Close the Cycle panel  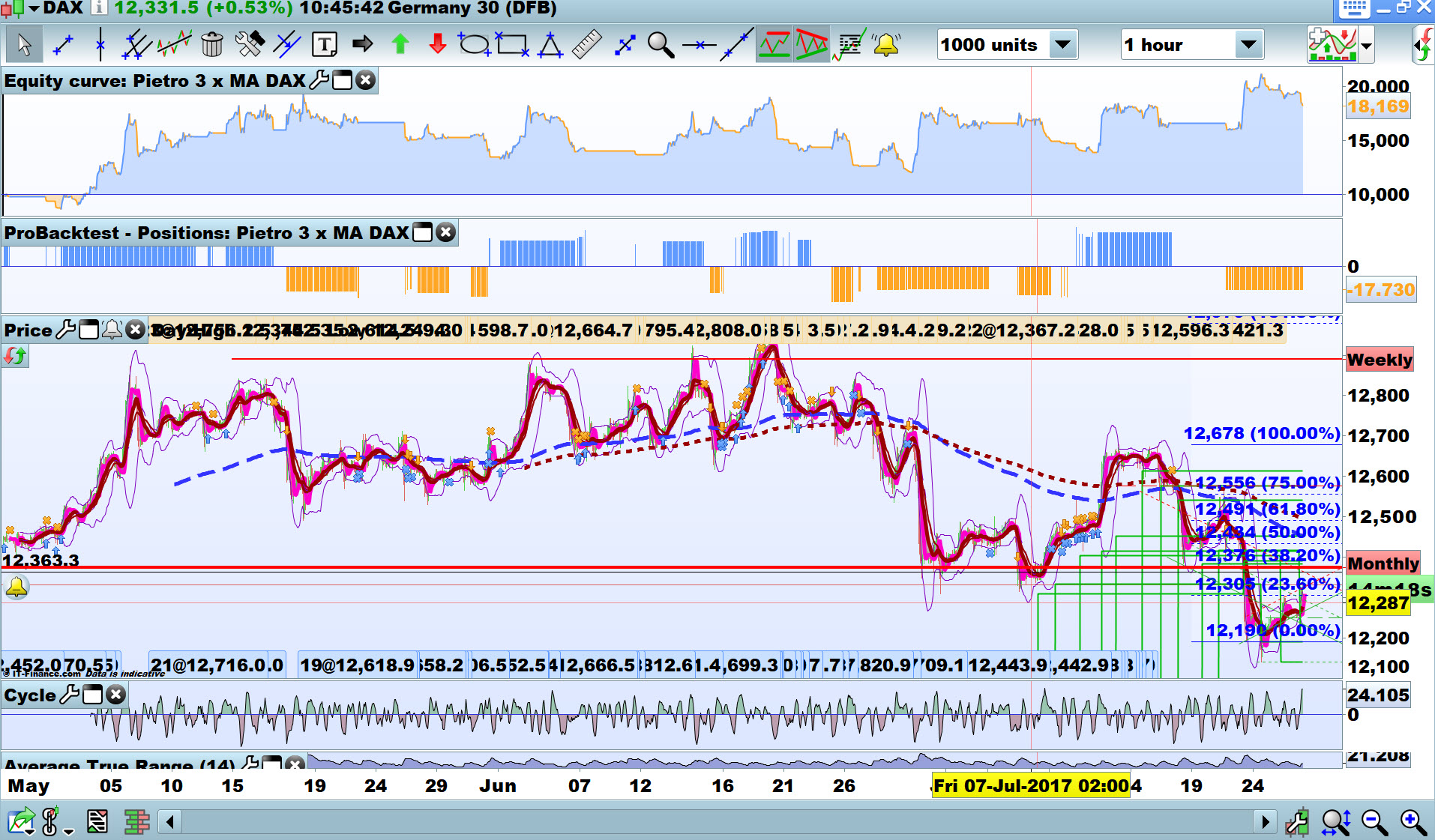(115, 695)
